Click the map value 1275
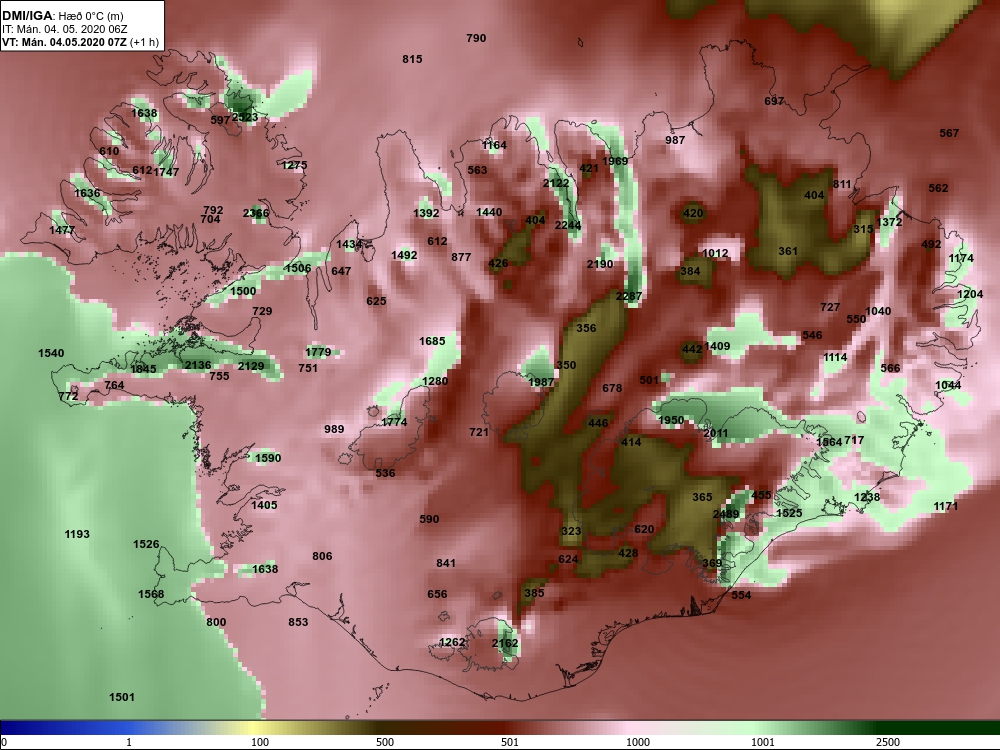 point(294,165)
